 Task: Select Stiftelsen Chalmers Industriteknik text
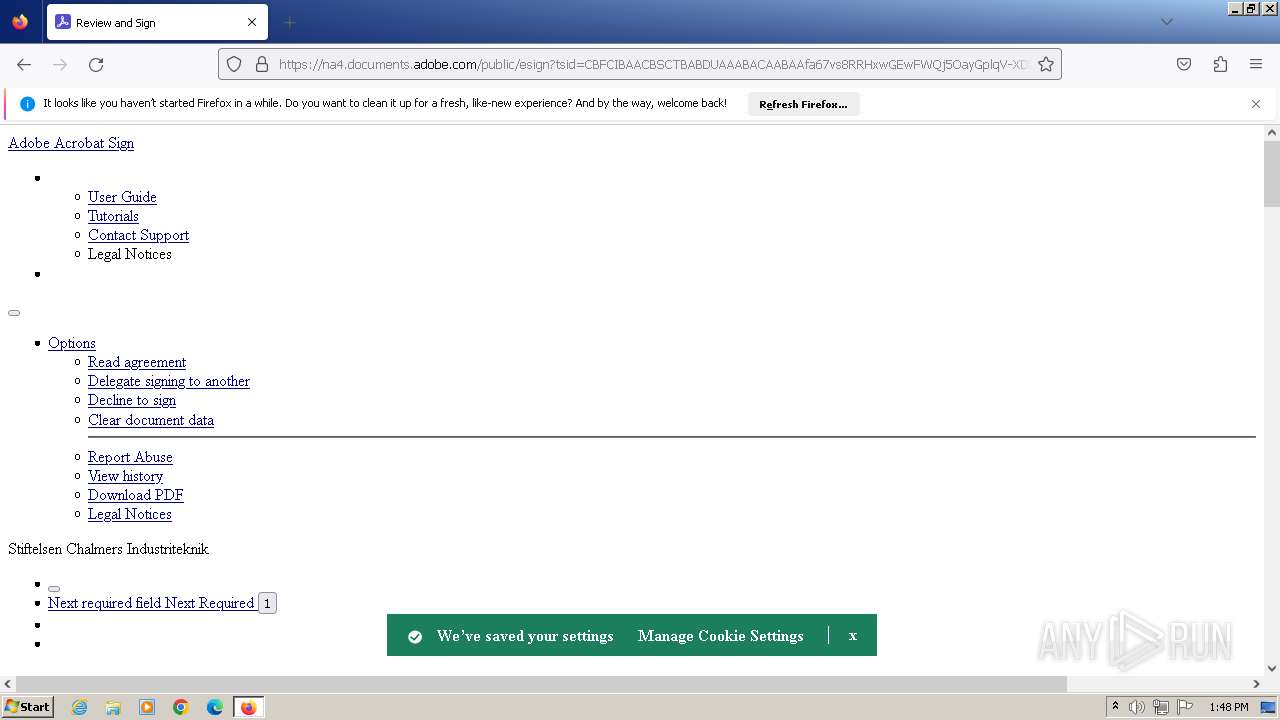point(108,549)
